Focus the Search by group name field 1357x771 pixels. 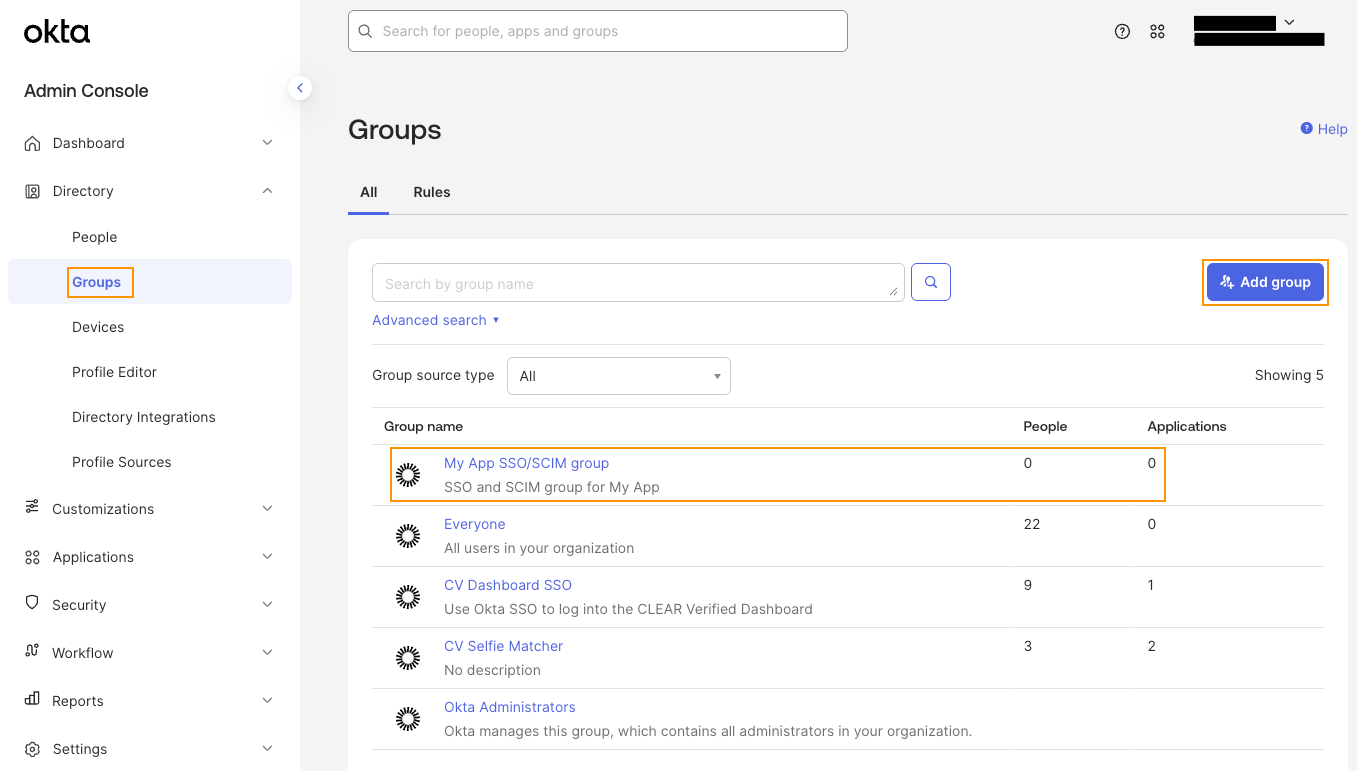tap(638, 283)
